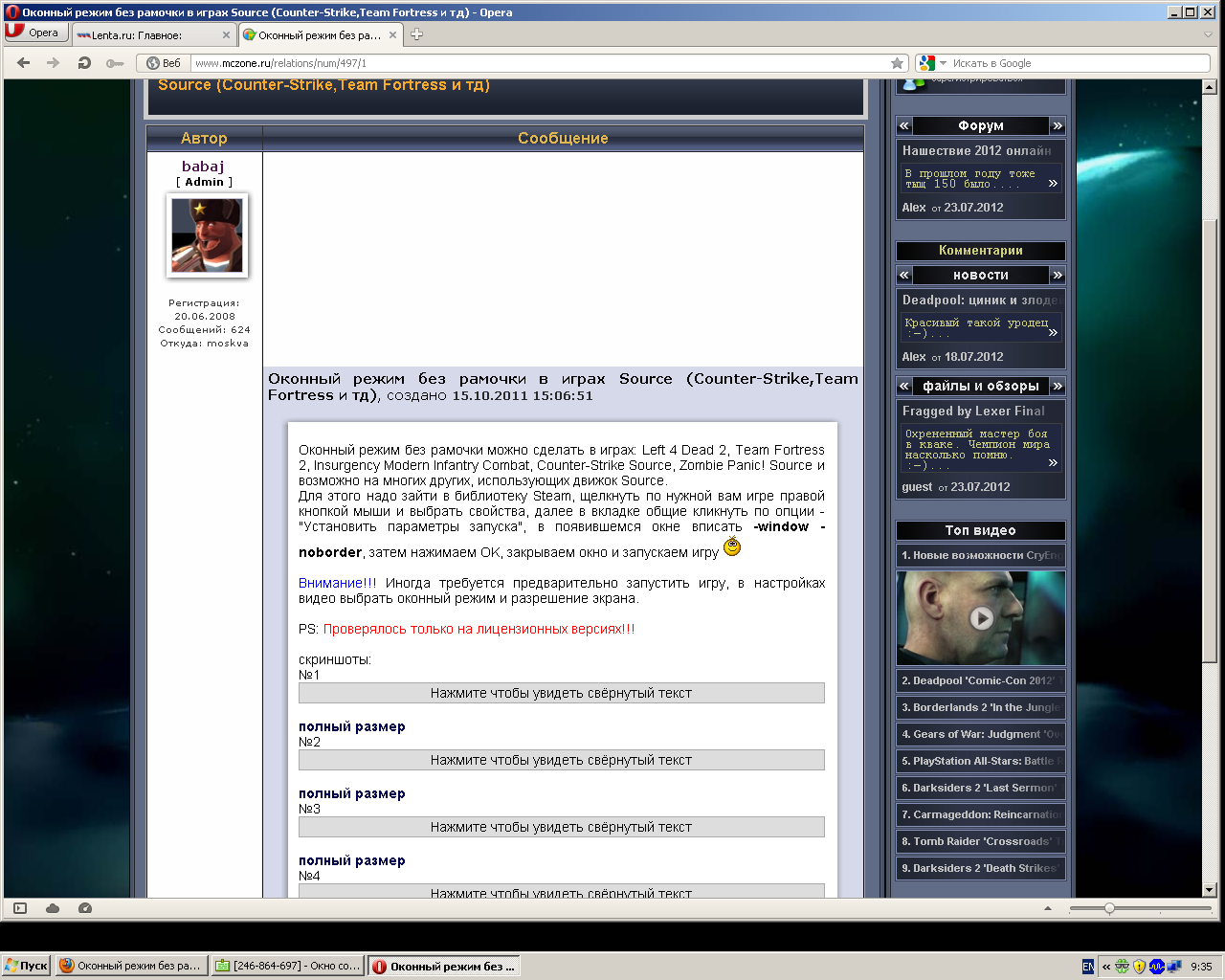Open comment arrow beside Охрененный мастер боя
Image resolution: width=1225 pixels, height=980 pixels.
pyautogui.click(x=1053, y=462)
